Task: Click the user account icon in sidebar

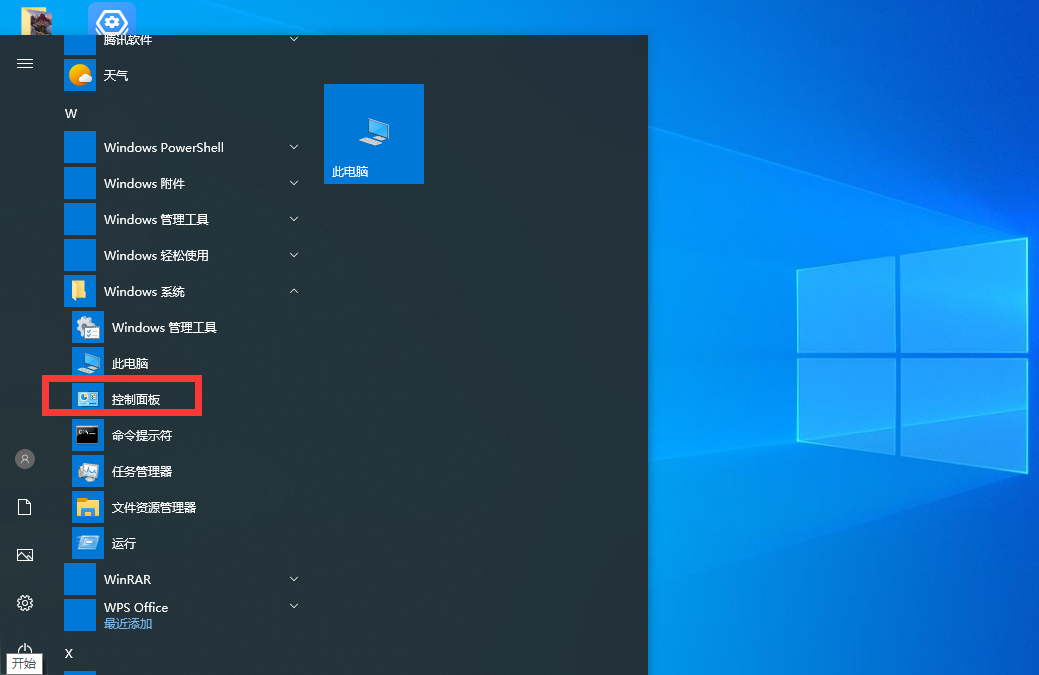Action: [24, 459]
